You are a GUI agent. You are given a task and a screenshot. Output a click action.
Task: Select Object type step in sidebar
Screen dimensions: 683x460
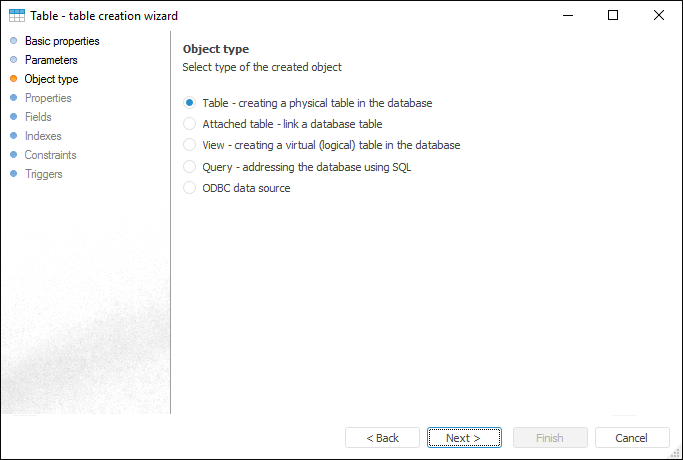tap(51, 79)
